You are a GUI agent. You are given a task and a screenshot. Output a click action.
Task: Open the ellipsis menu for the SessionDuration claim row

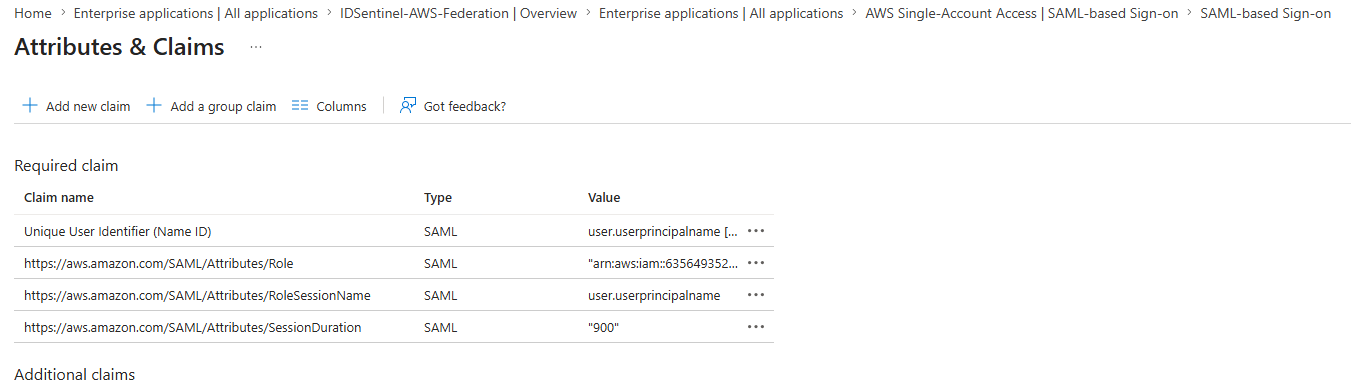tap(756, 327)
